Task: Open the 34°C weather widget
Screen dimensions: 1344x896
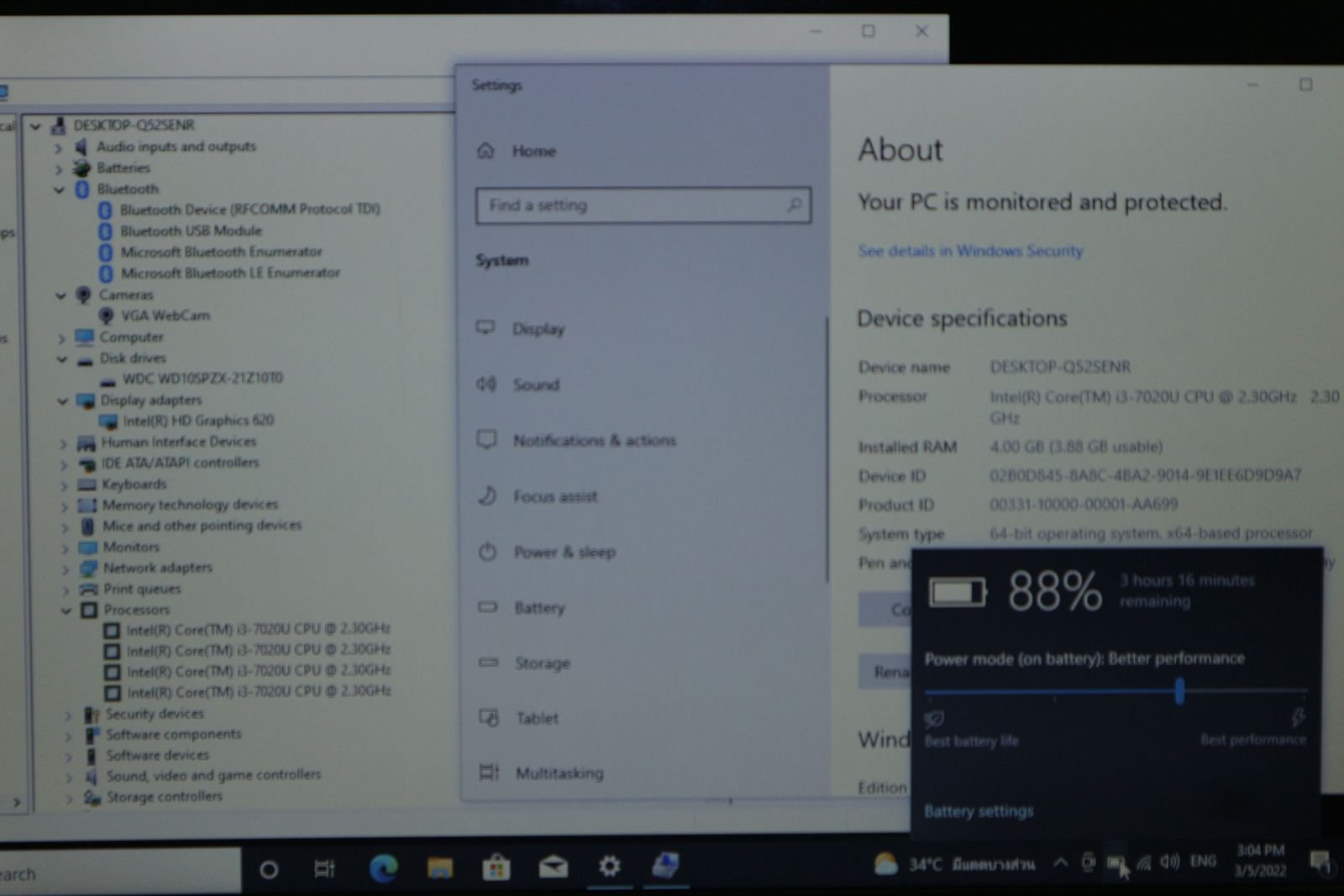Action: click(x=953, y=864)
